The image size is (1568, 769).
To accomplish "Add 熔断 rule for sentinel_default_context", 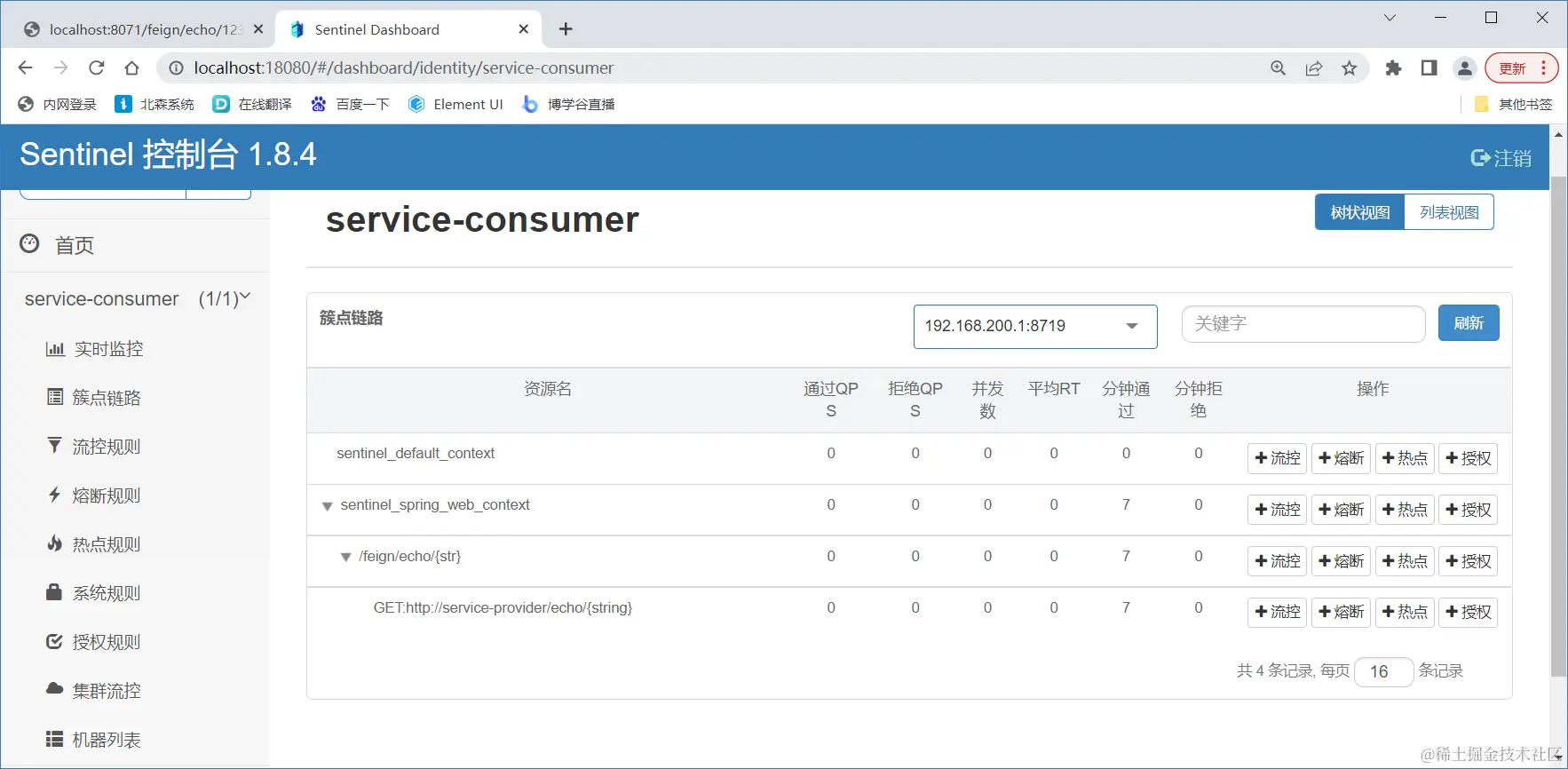I will 1341,458.
